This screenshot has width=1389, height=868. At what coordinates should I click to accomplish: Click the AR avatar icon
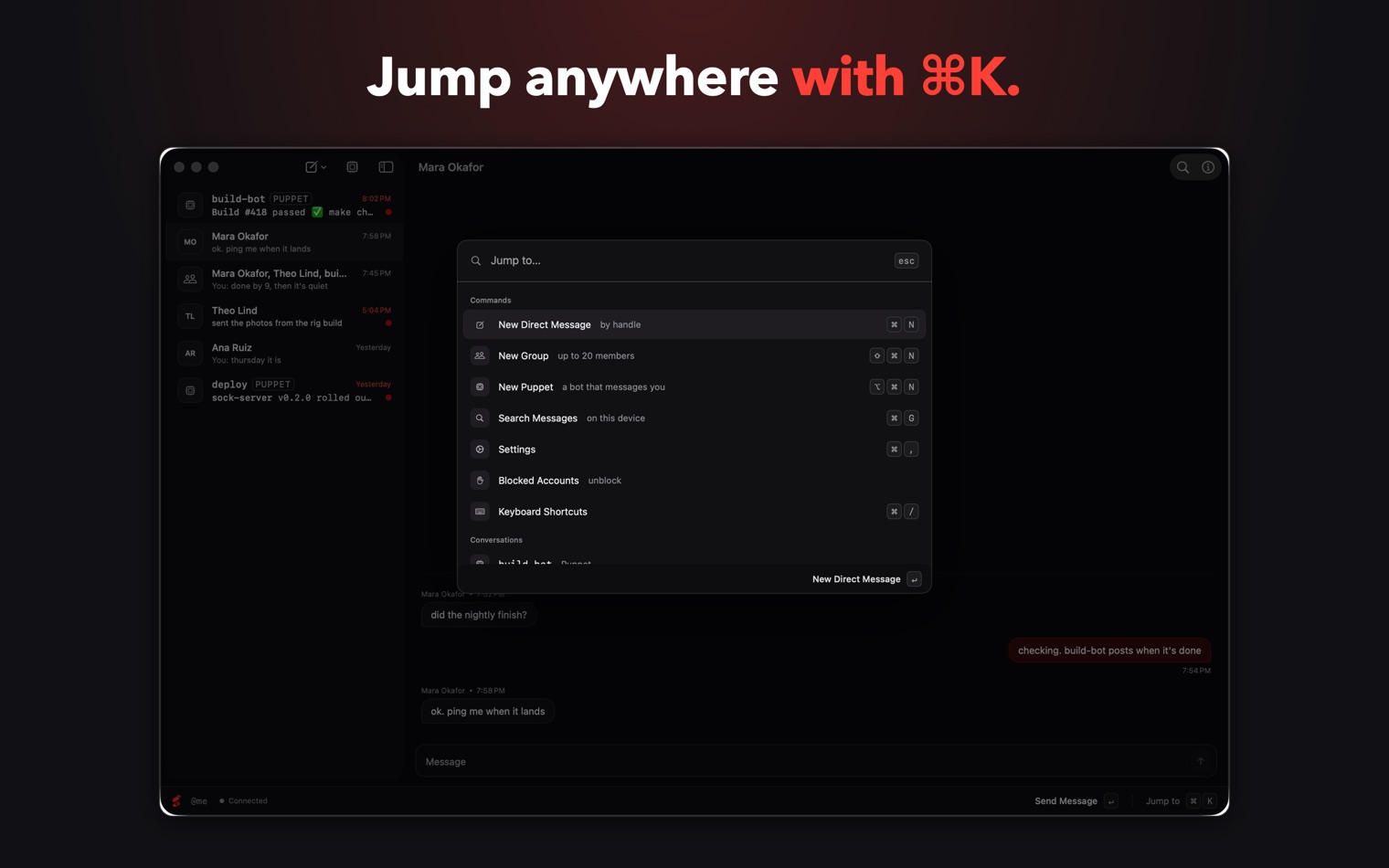pyautogui.click(x=190, y=353)
